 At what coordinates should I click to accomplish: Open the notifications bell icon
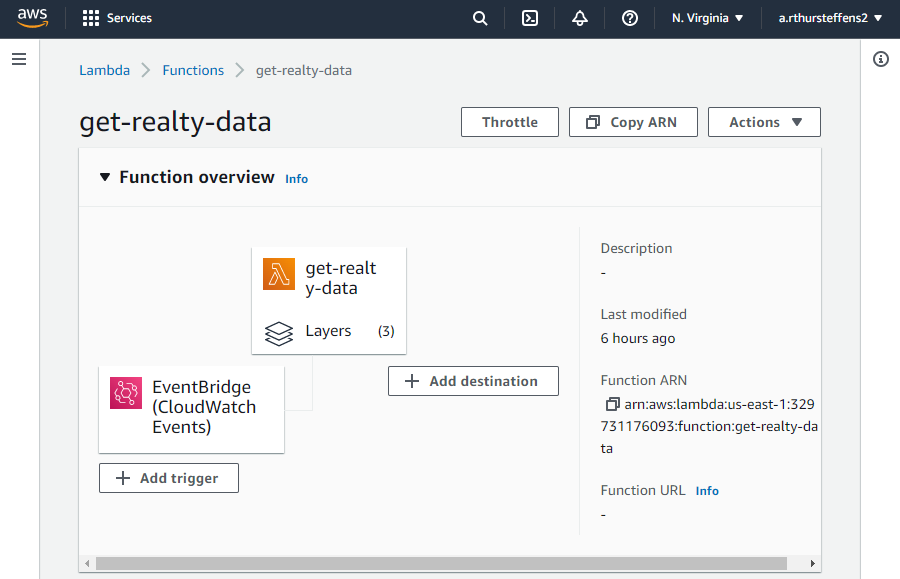click(580, 18)
